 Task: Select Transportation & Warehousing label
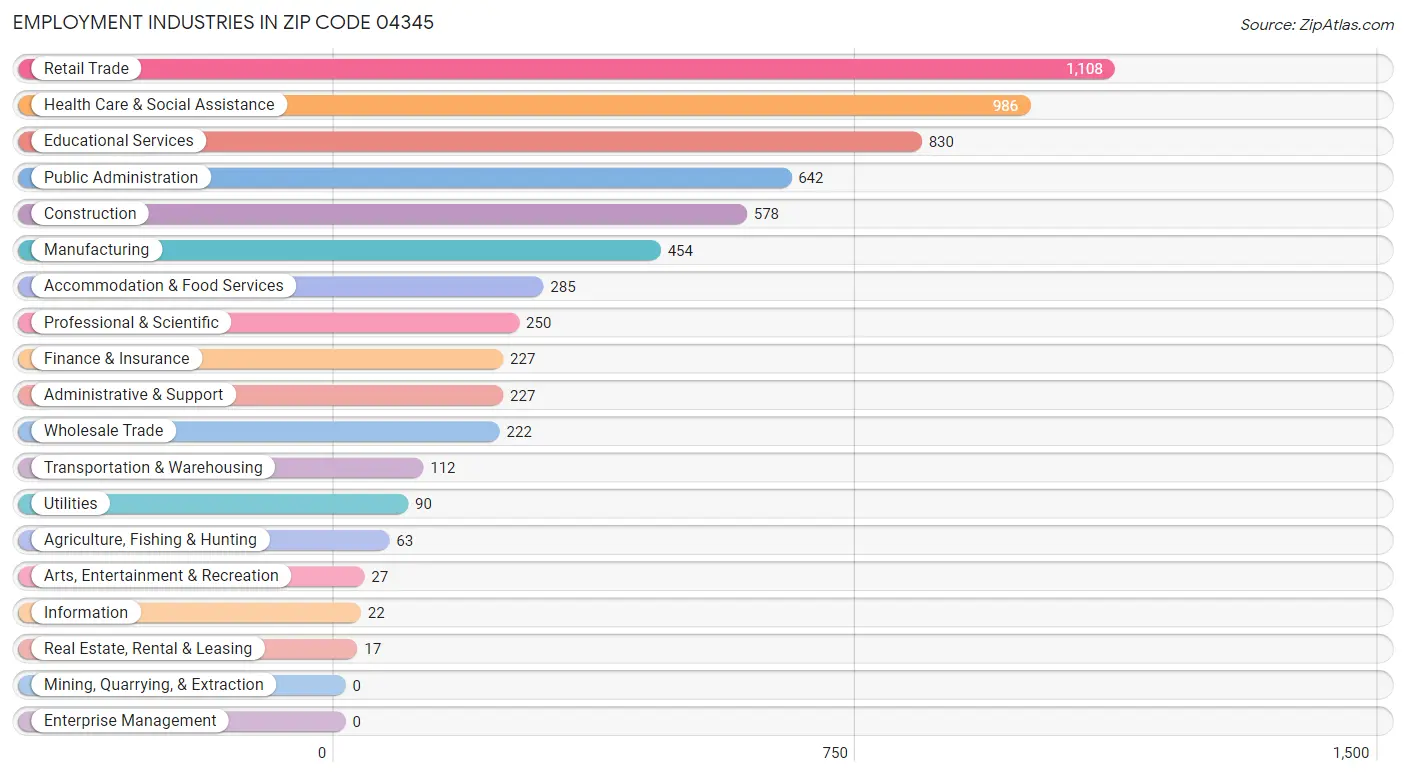(x=153, y=468)
